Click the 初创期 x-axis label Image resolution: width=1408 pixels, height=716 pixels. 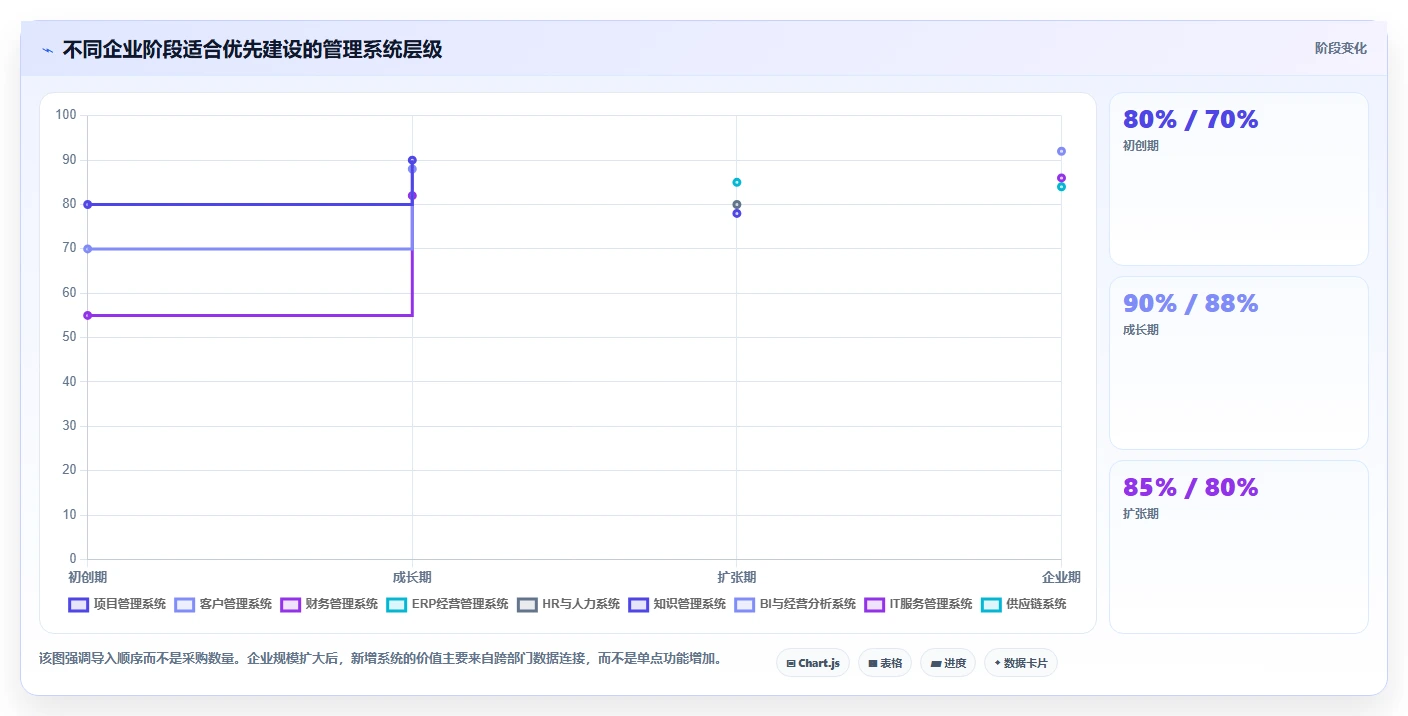click(88, 577)
